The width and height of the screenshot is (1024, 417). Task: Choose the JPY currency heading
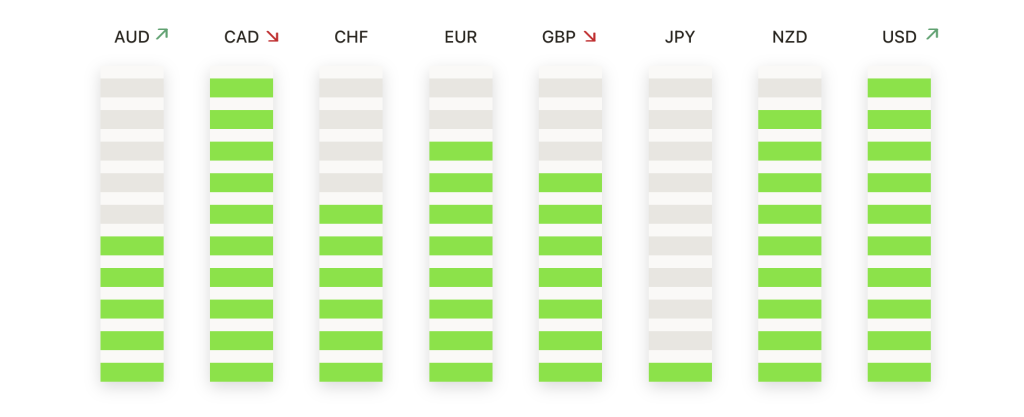pos(680,38)
